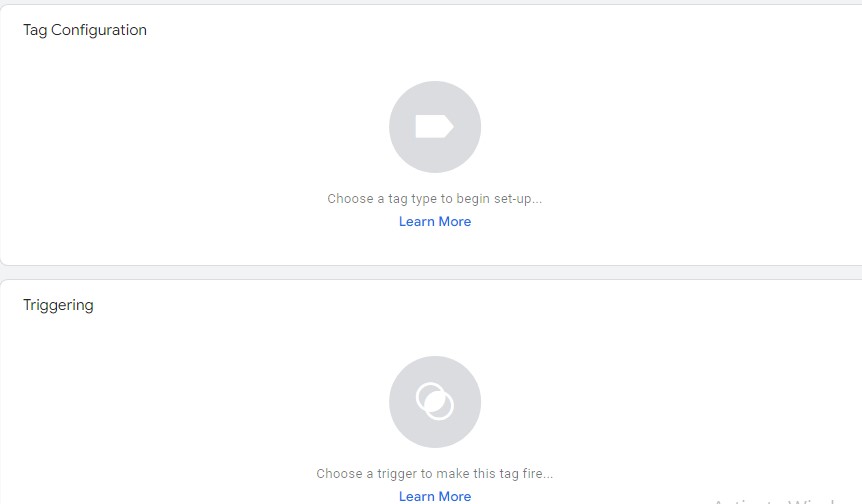Select the gray circle in Triggering section

point(435,402)
